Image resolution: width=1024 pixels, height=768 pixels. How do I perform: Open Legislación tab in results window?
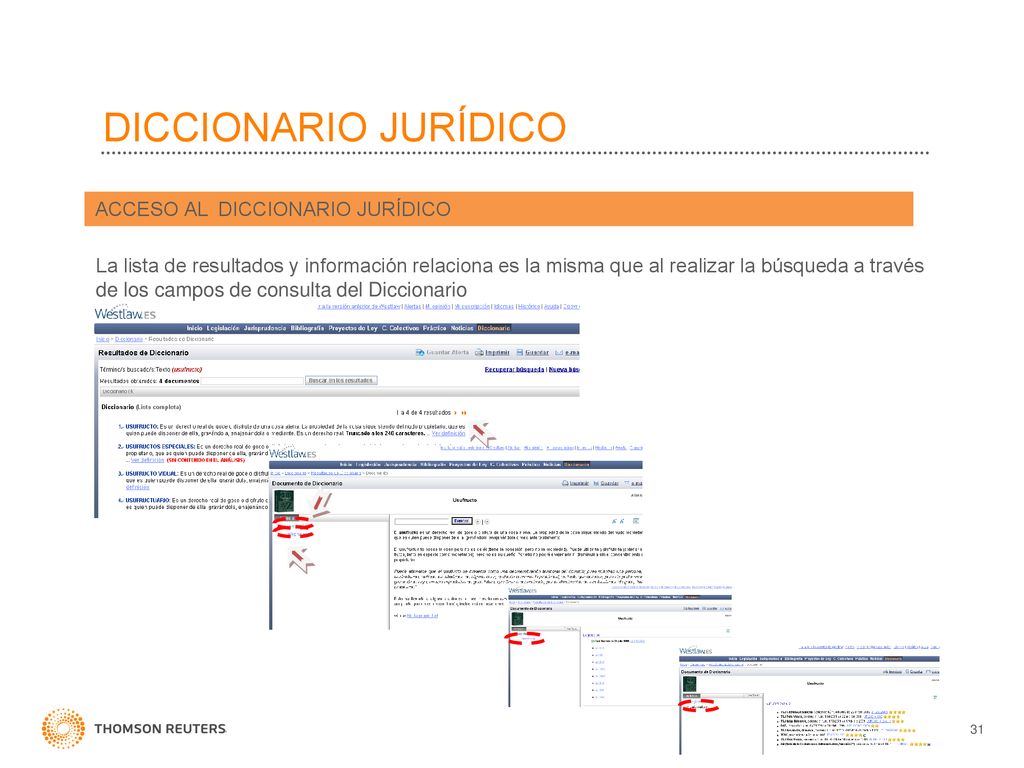click(223, 328)
